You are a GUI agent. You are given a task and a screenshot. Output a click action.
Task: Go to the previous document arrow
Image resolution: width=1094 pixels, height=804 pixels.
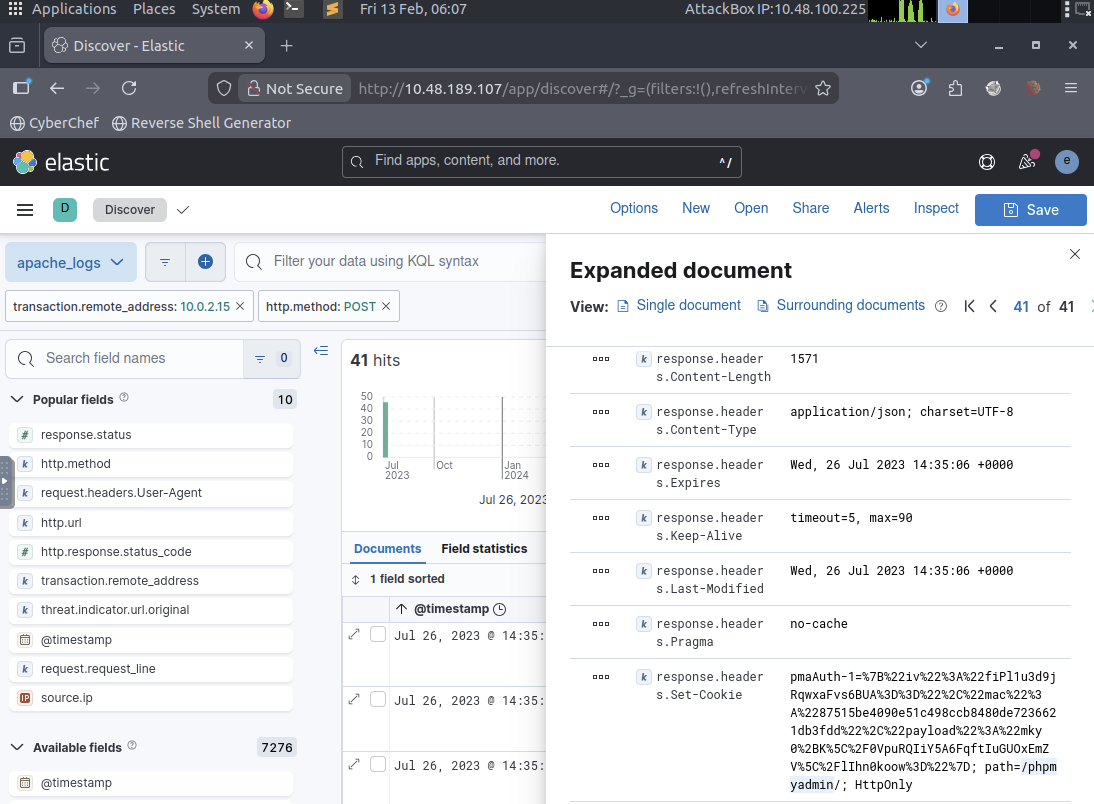point(993,306)
